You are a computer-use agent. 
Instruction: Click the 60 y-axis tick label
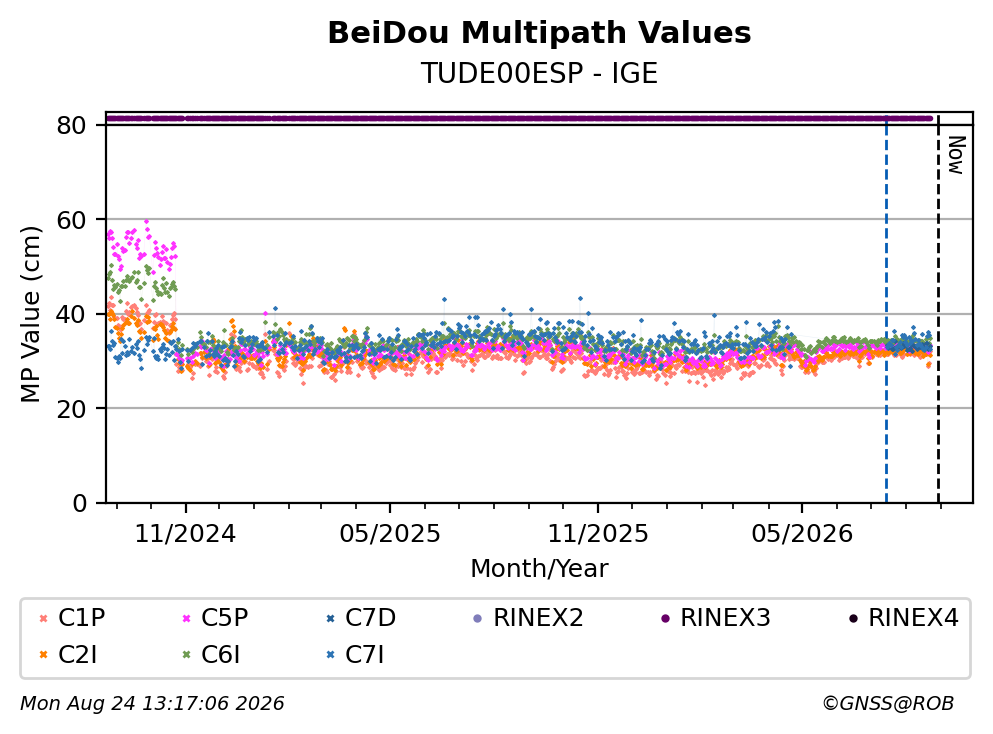pyautogui.click(x=72, y=220)
